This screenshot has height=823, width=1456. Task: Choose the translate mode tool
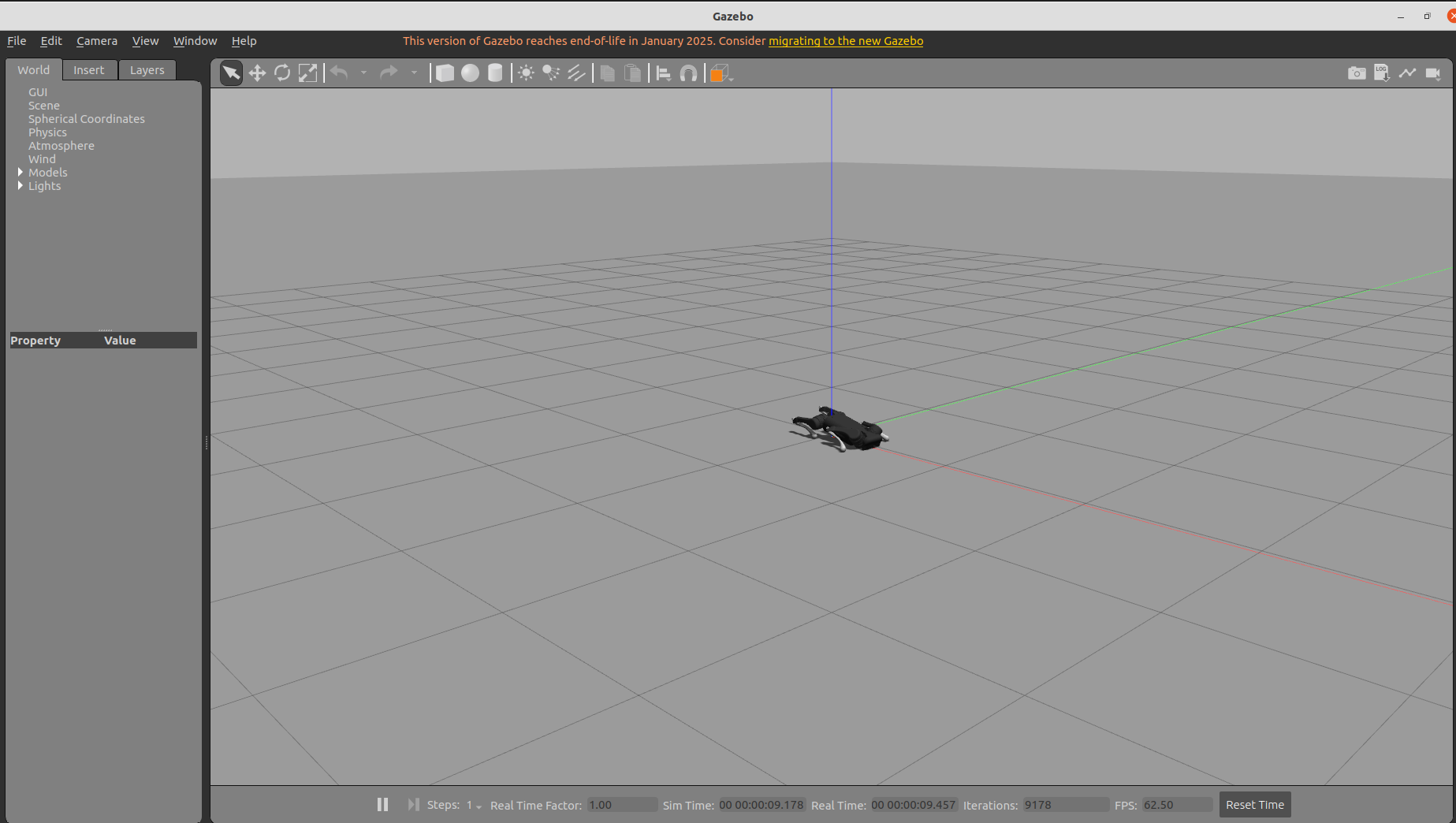(257, 73)
